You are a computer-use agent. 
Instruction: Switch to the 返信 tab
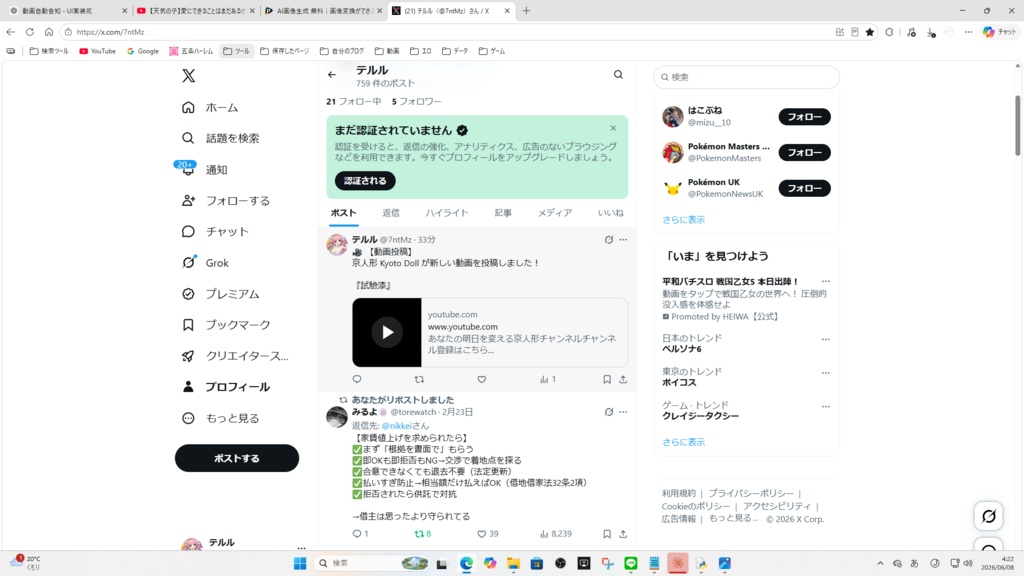tap(391, 213)
